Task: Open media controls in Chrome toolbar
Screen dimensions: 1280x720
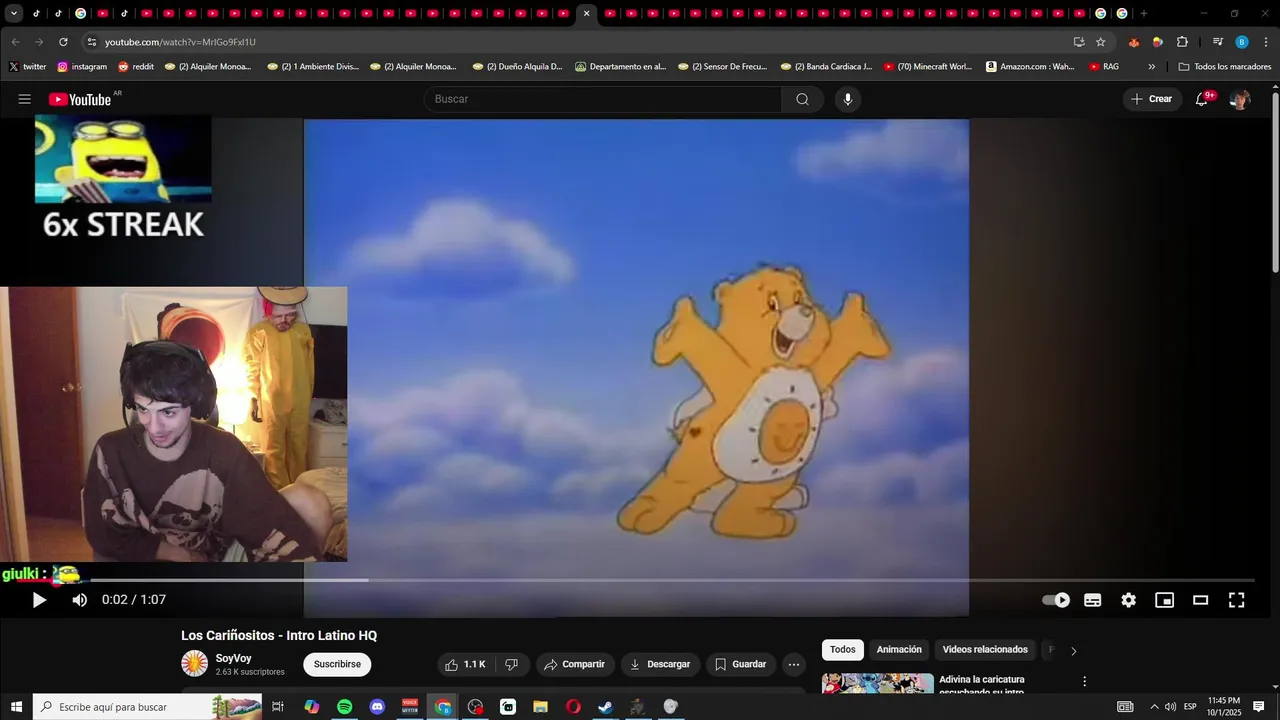Action: 1217,42
